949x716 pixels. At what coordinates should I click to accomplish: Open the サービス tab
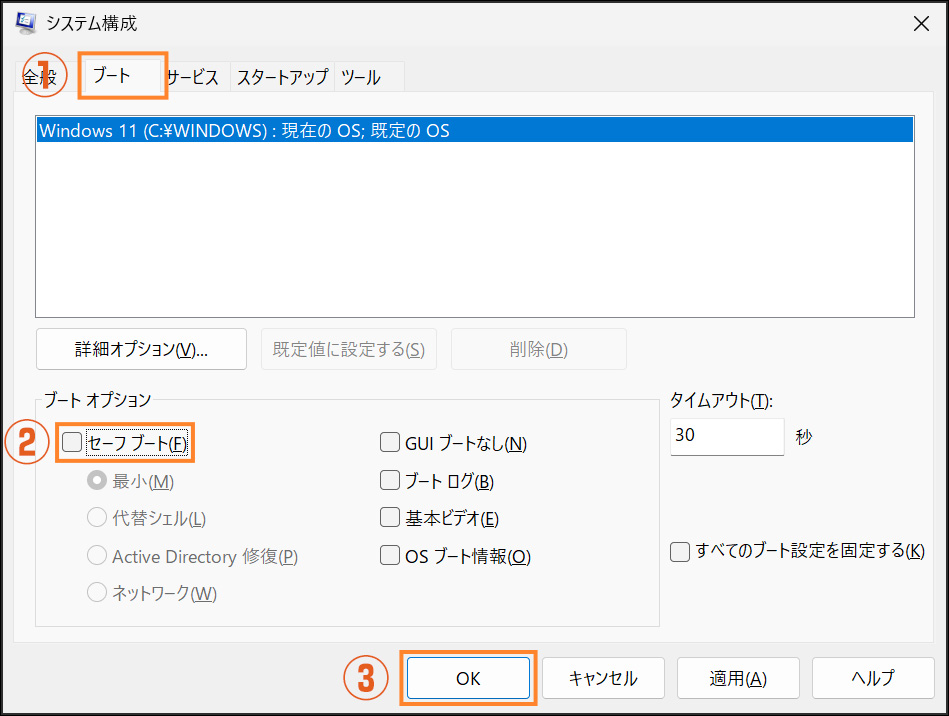click(192, 77)
